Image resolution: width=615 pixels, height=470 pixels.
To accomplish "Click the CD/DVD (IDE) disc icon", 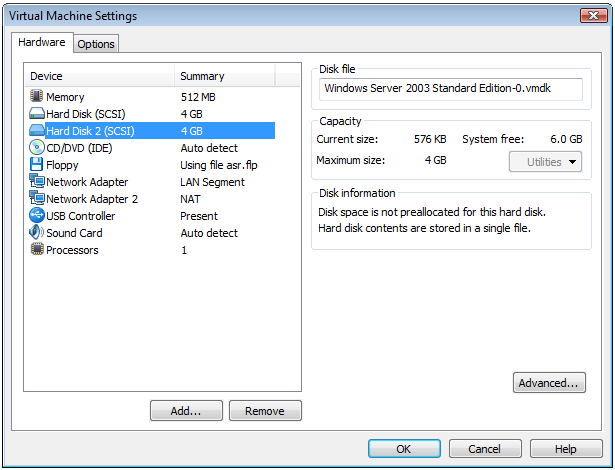I will point(36,148).
